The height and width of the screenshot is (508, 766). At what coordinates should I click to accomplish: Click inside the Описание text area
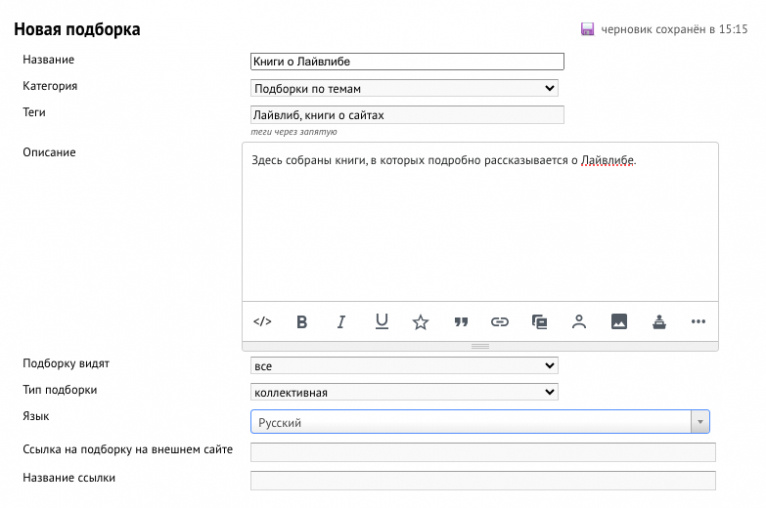480,222
